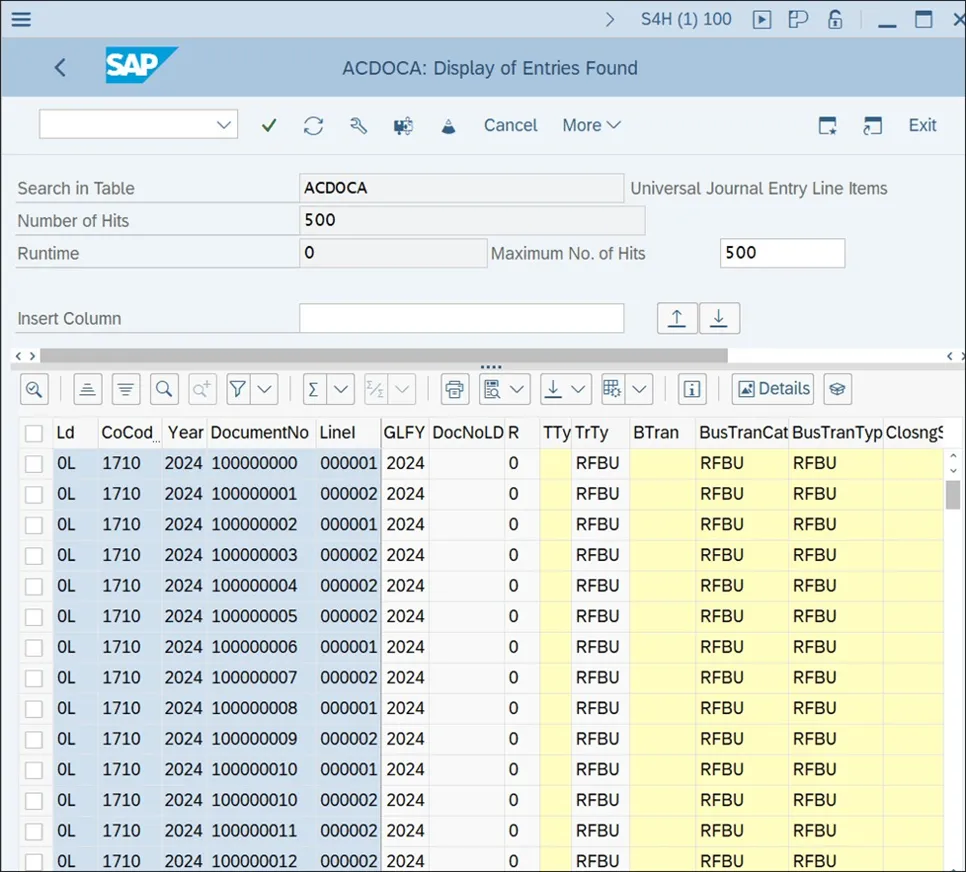
Task: Expand the title bar chevron arrow
Action: coord(610,20)
